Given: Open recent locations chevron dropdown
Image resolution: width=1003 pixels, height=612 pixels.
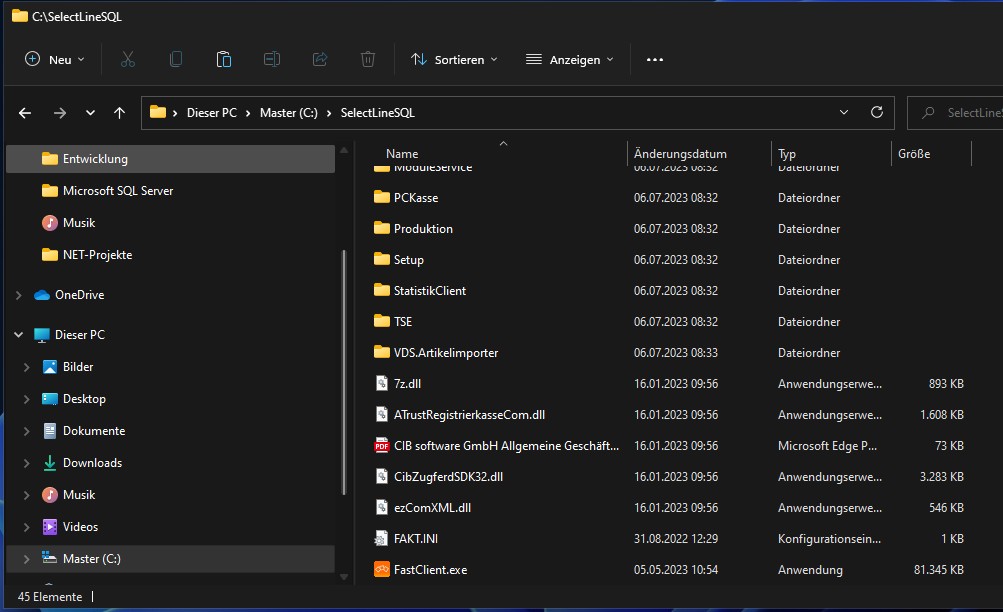Looking at the screenshot, I should click(x=90, y=113).
